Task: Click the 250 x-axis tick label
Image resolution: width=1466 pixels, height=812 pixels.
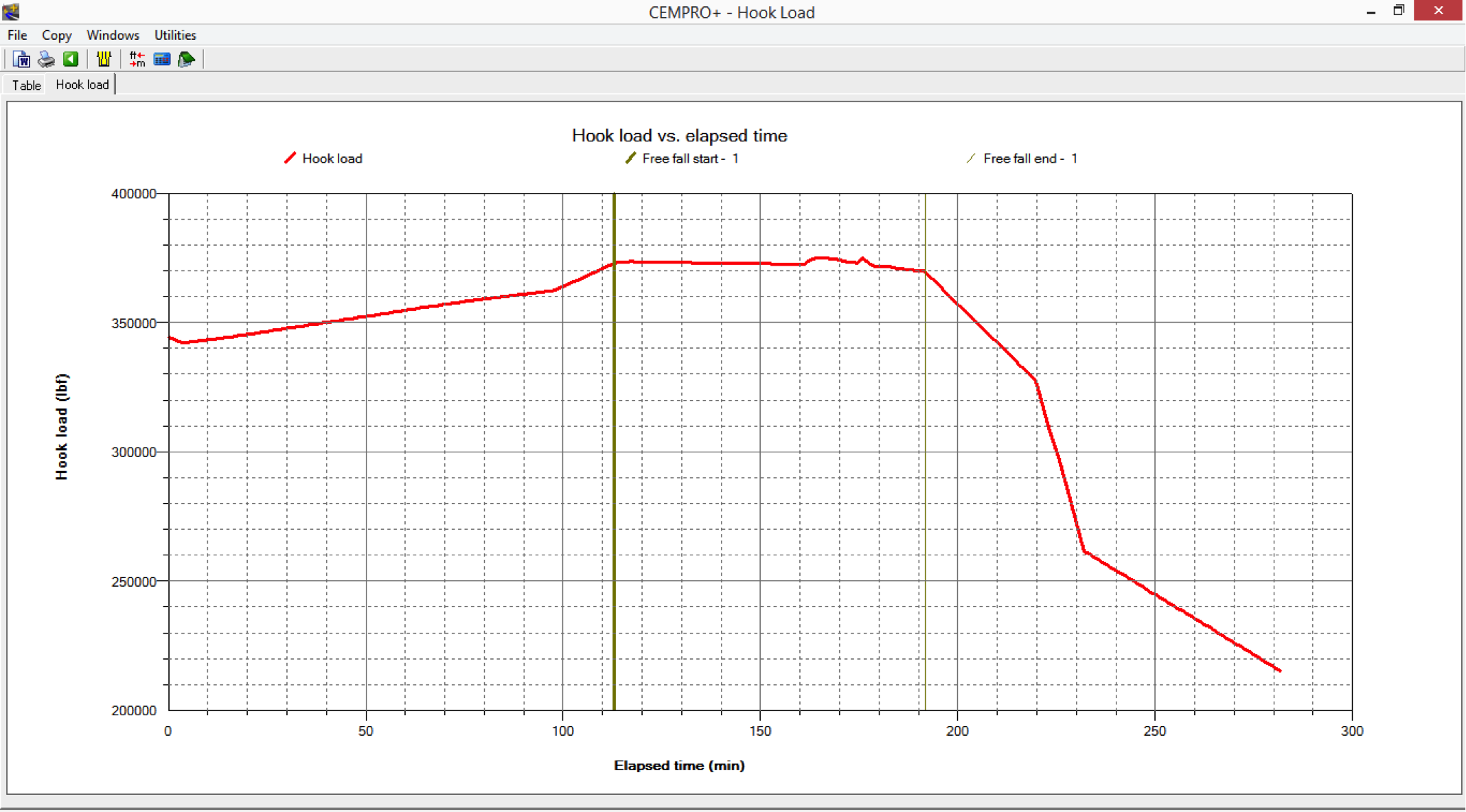Action: click(1155, 731)
